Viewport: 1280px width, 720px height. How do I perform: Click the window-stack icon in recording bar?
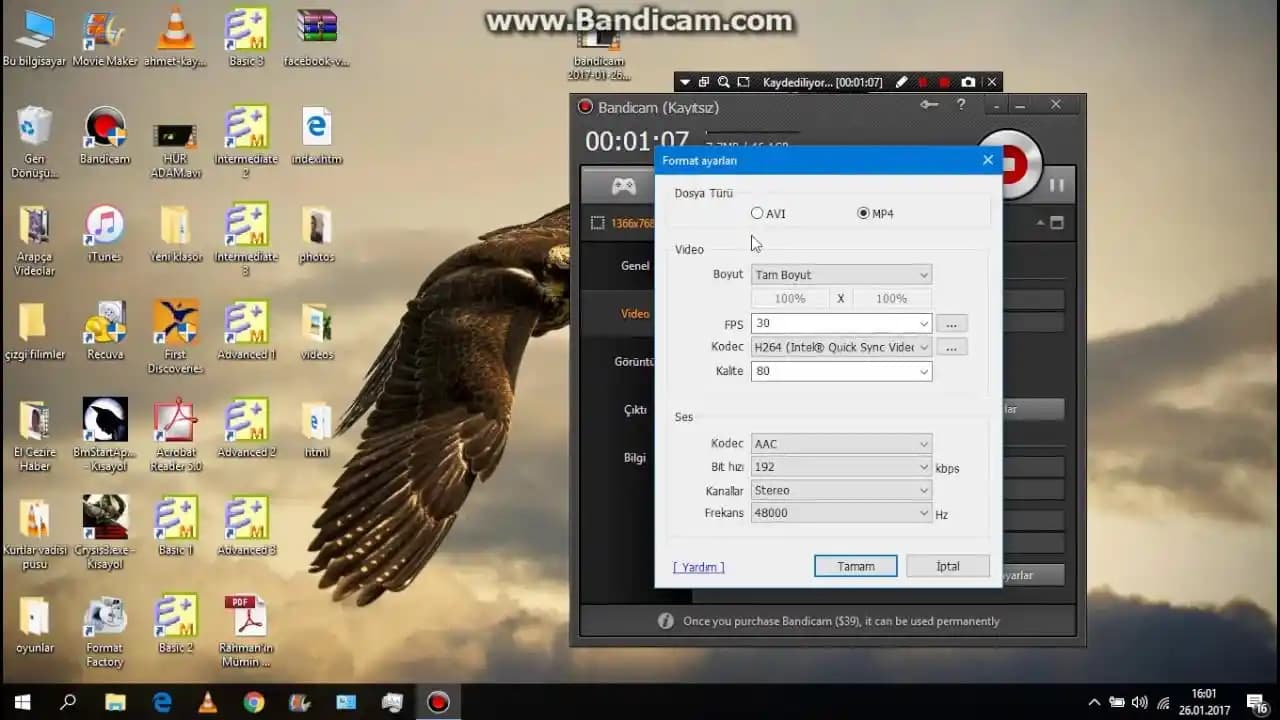pos(703,82)
